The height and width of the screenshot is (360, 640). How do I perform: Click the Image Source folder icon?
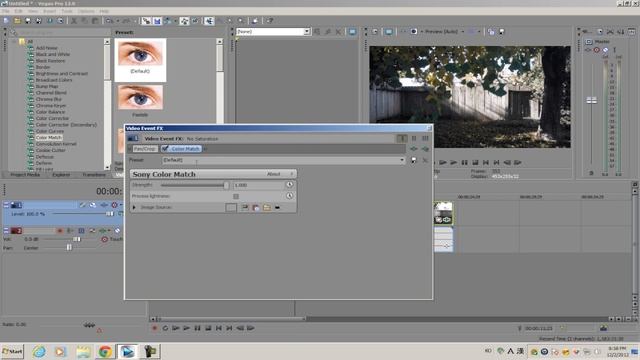267,207
